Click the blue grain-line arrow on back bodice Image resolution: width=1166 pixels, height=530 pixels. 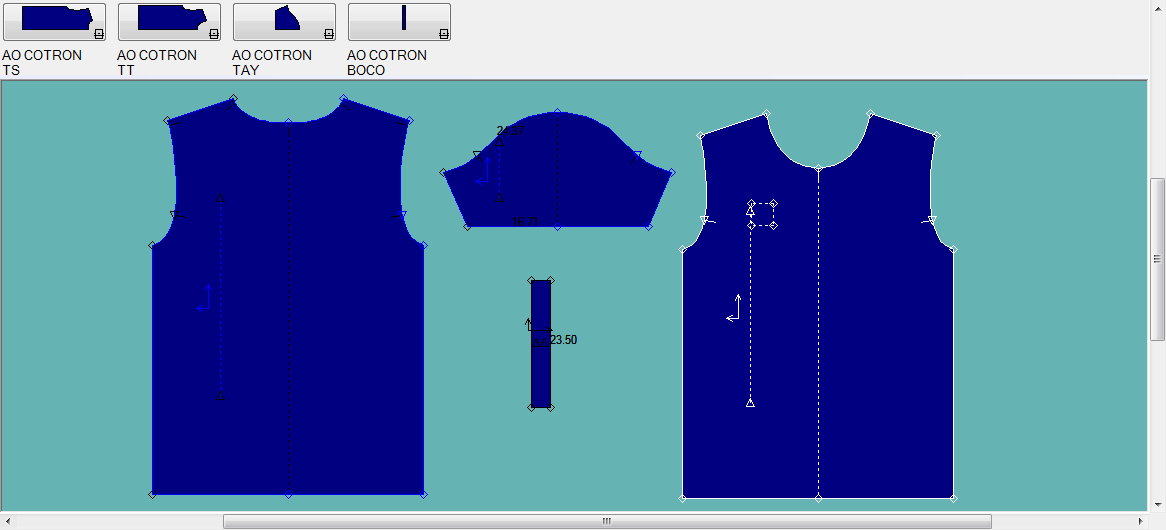click(x=204, y=299)
